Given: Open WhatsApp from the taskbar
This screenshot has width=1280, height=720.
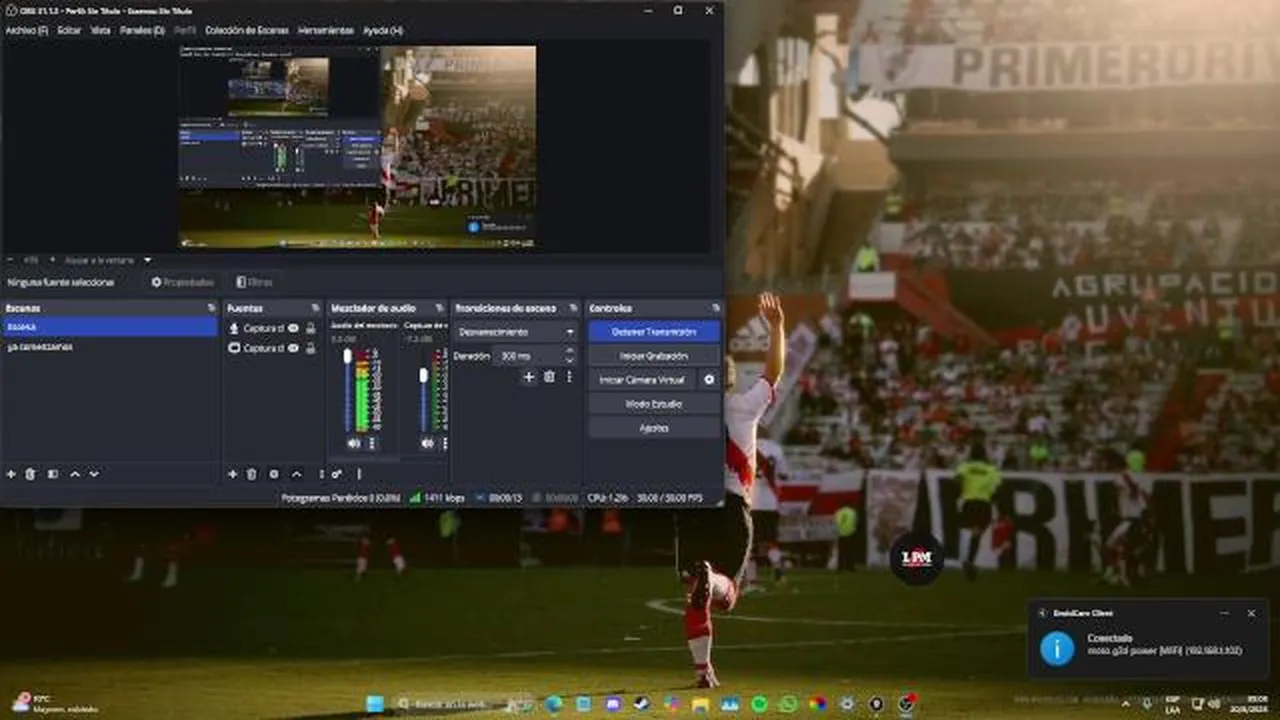Looking at the screenshot, I should [789, 704].
